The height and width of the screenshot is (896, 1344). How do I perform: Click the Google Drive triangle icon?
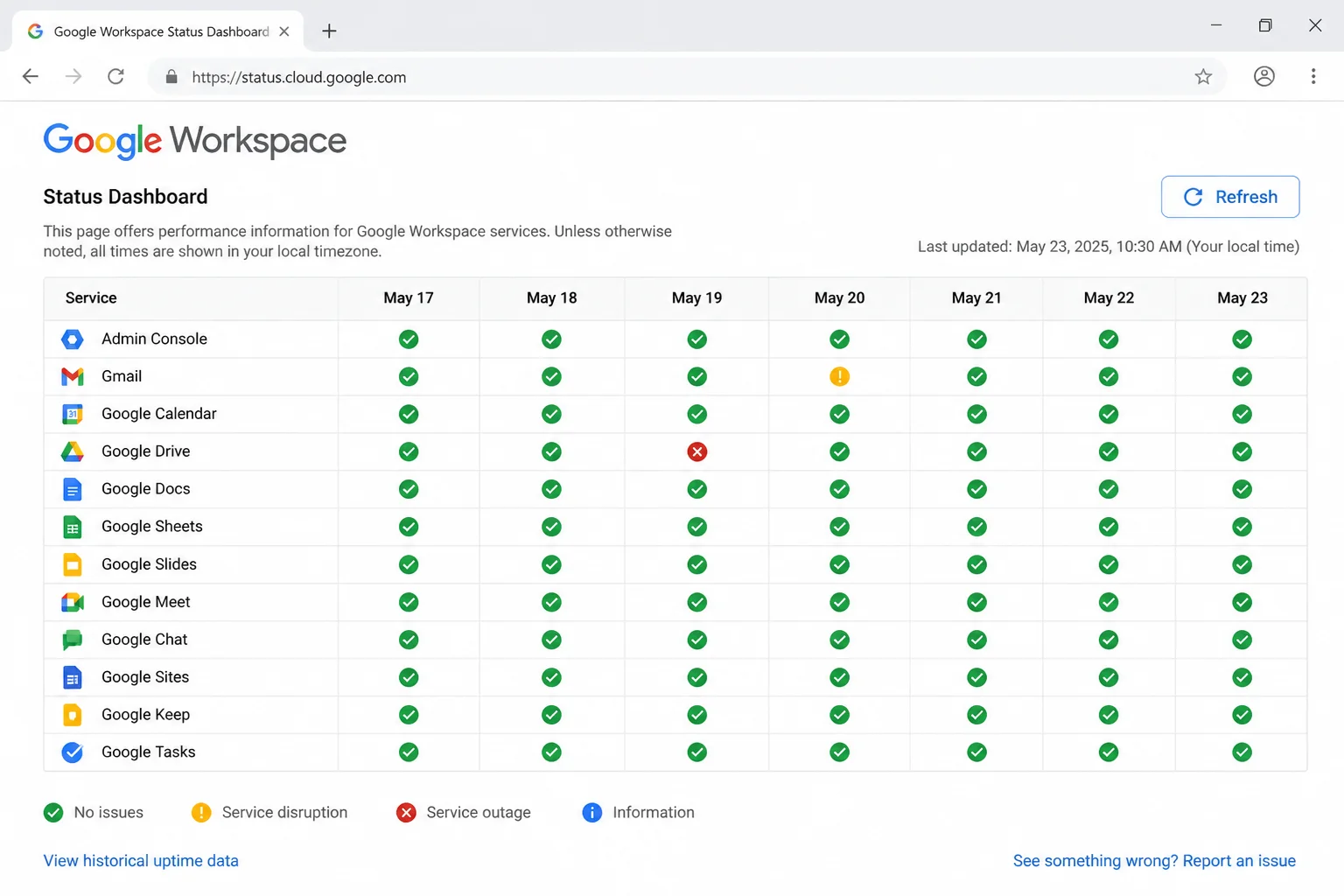(73, 451)
